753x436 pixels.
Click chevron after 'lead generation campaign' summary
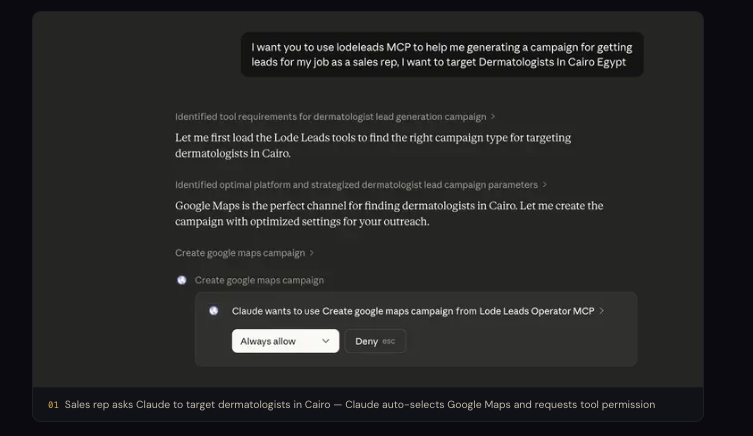pyautogui.click(x=493, y=117)
